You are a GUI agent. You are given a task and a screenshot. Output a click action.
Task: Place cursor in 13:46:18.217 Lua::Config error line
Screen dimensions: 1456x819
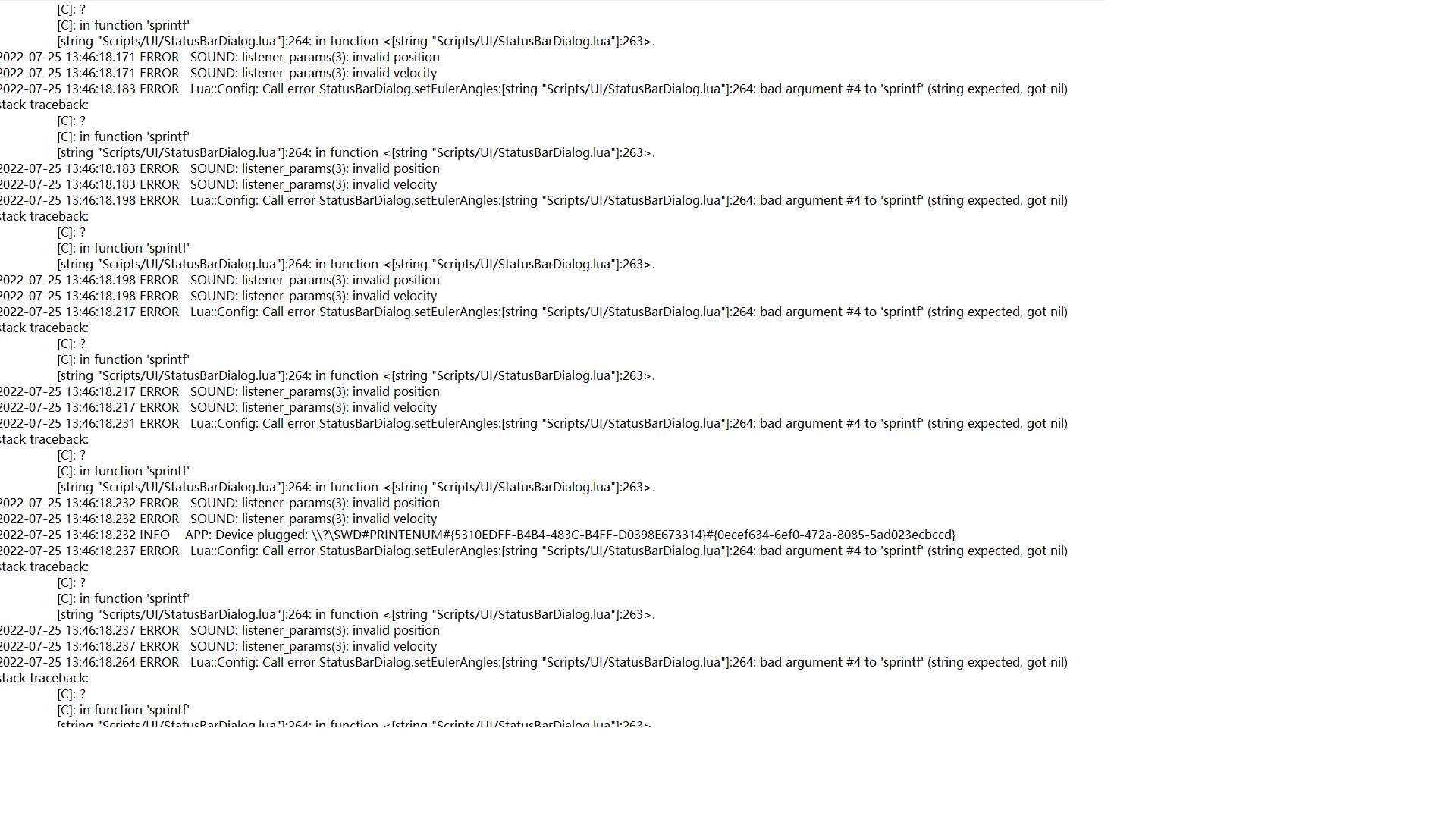534,312
